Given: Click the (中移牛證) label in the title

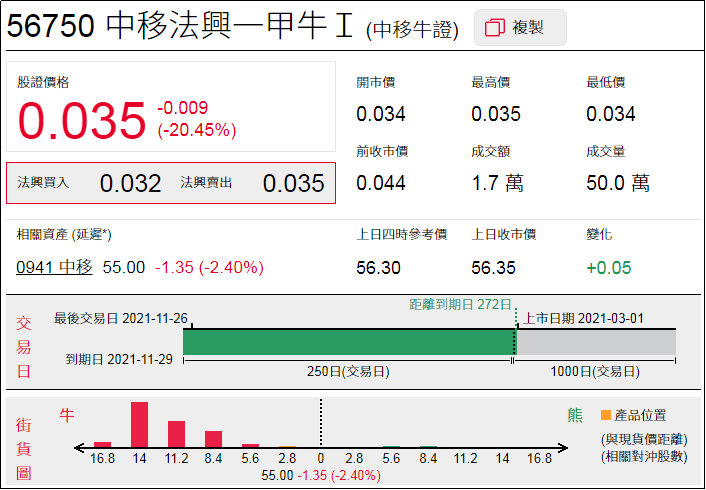Looking at the screenshot, I should [412, 30].
